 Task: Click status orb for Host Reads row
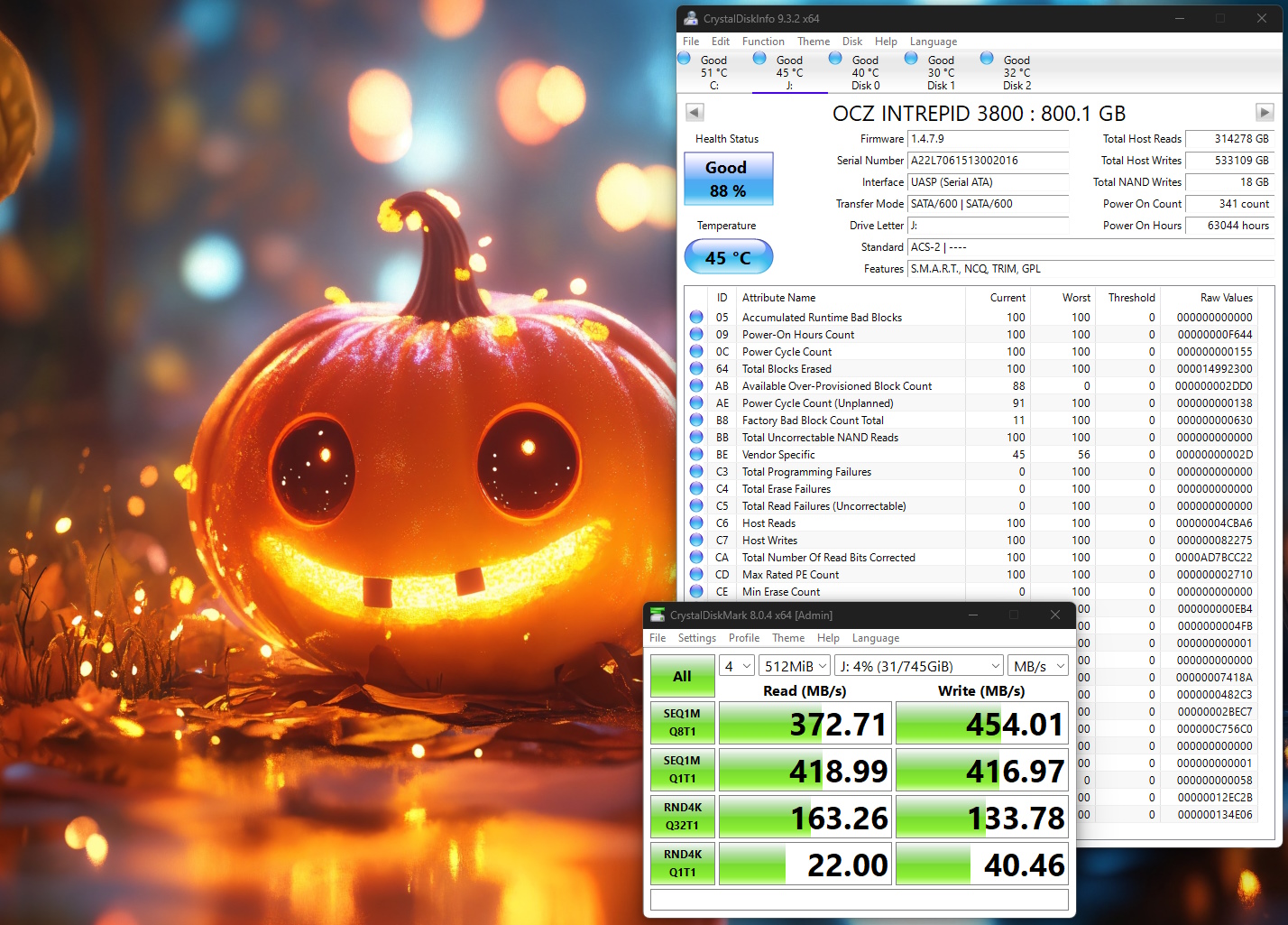point(696,523)
